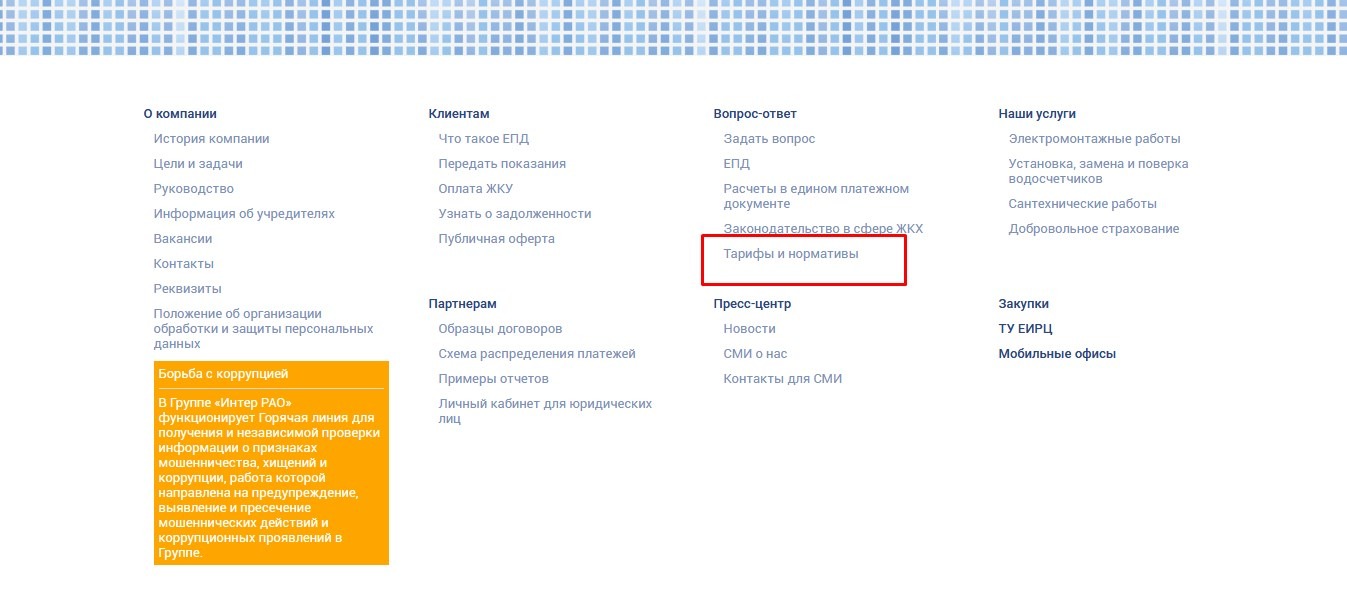This screenshot has height=600, width=1347.
Task: Open personal data protection policy link
Action: click(263, 329)
